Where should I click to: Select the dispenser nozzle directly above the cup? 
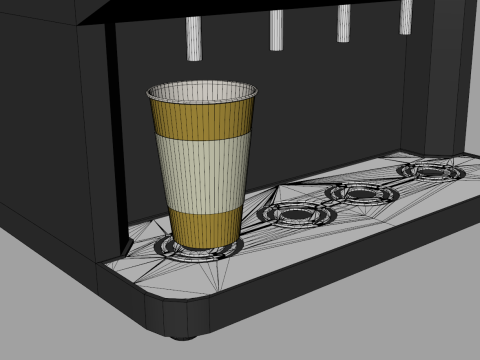194,39
